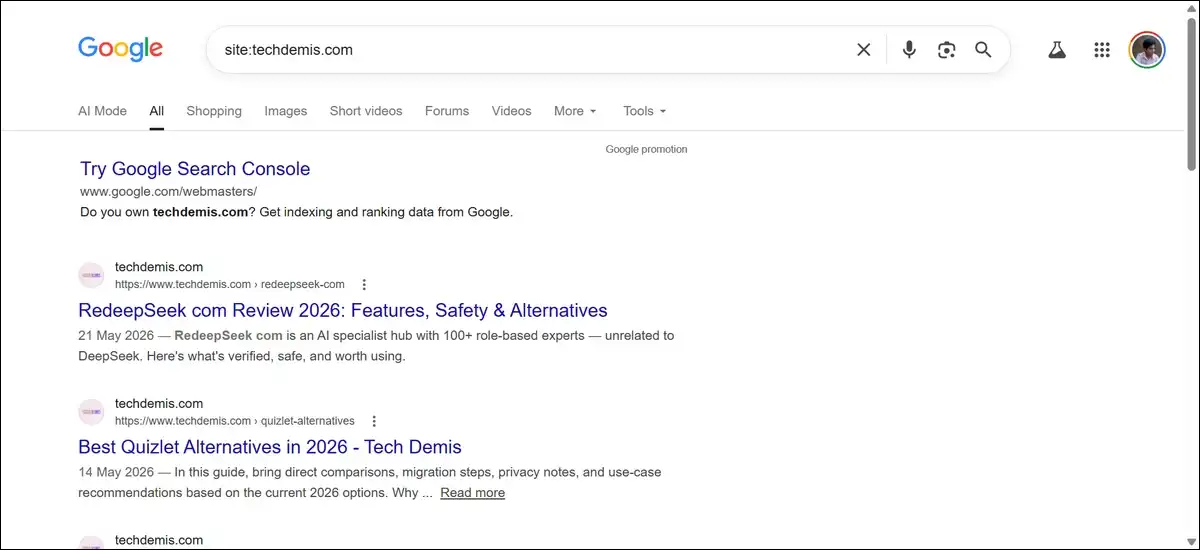Start voice search with the microphone icon
1200x550 pixels.
coord(909,50)
